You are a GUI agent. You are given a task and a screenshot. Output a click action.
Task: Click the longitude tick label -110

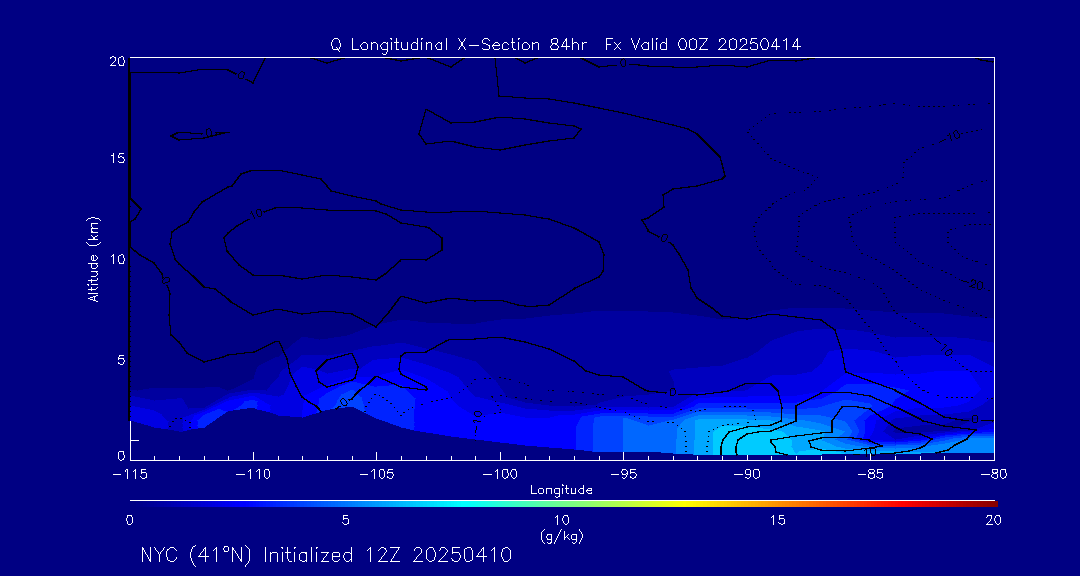pyautogui.click(x=253, y=475)
